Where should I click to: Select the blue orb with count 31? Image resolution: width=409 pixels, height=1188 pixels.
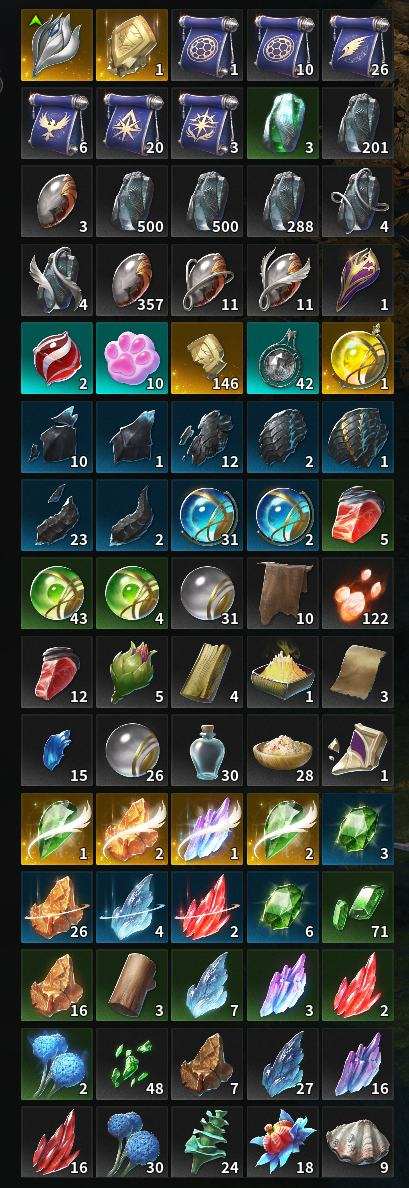click(207, 515)
